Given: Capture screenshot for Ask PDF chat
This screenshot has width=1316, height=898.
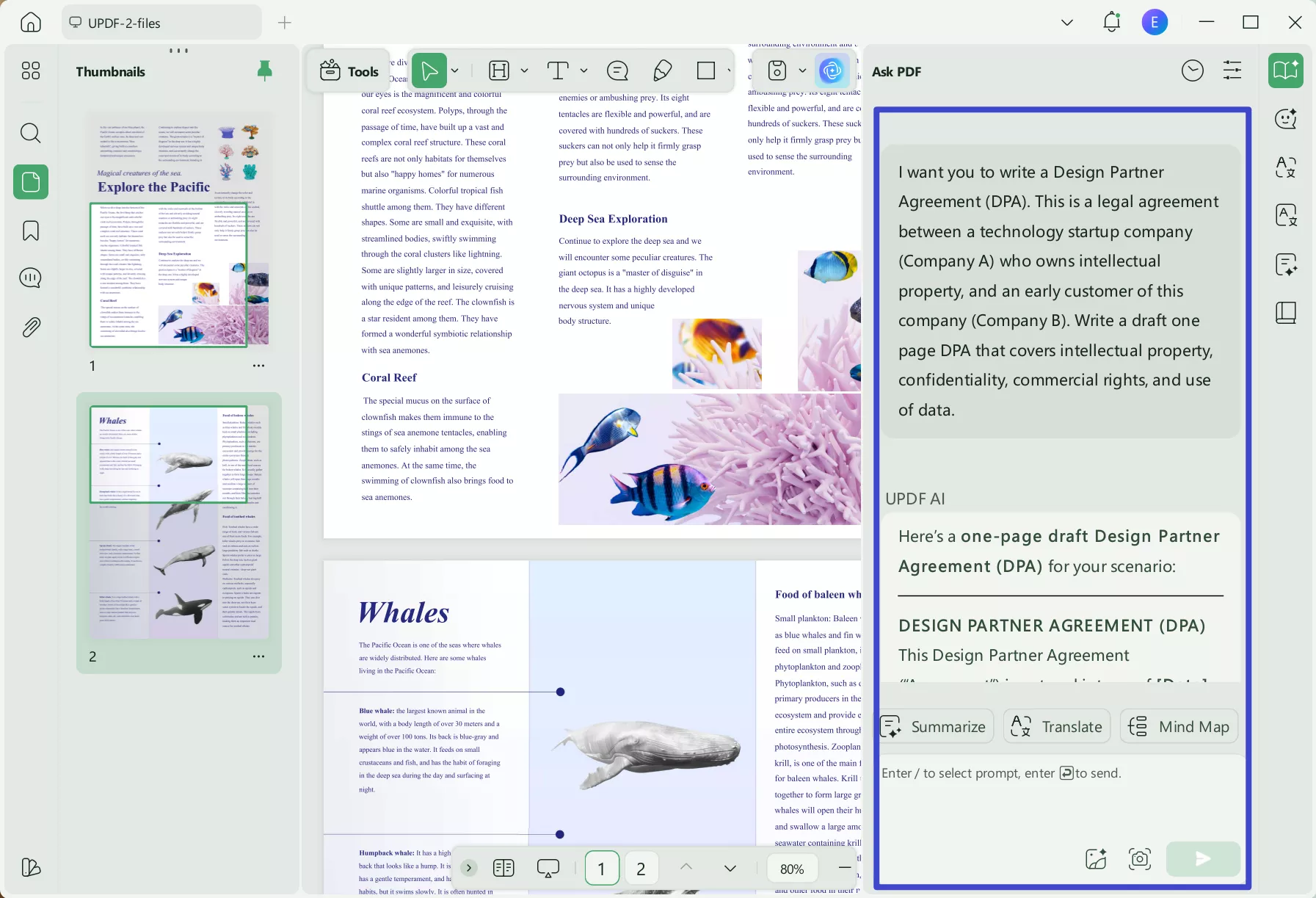Looking at the screenshot, I should 1139,858.
